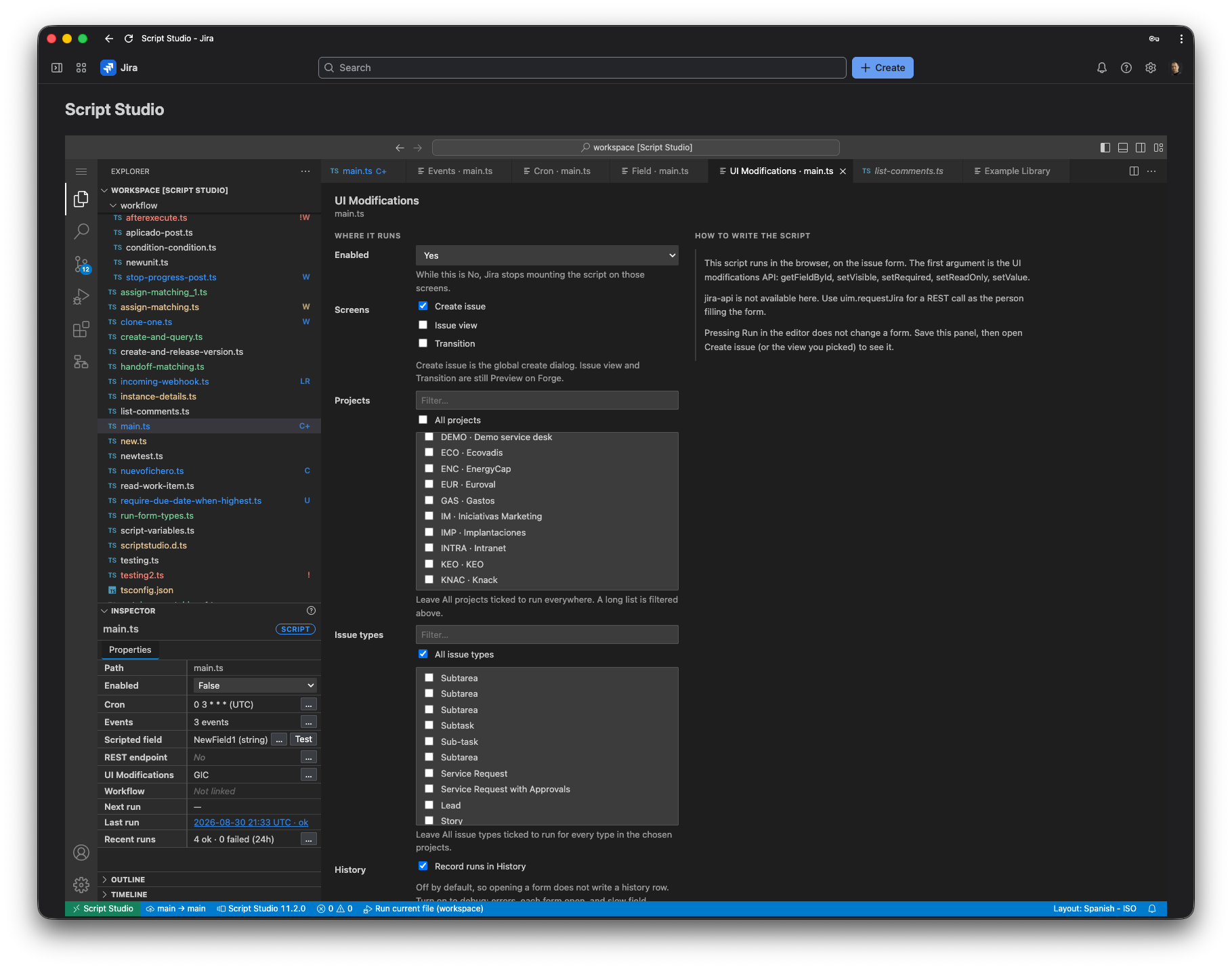Screen dimensions: 1232x969
Task: Click the Projects filter input field
Action: click(x=547, y=400)
